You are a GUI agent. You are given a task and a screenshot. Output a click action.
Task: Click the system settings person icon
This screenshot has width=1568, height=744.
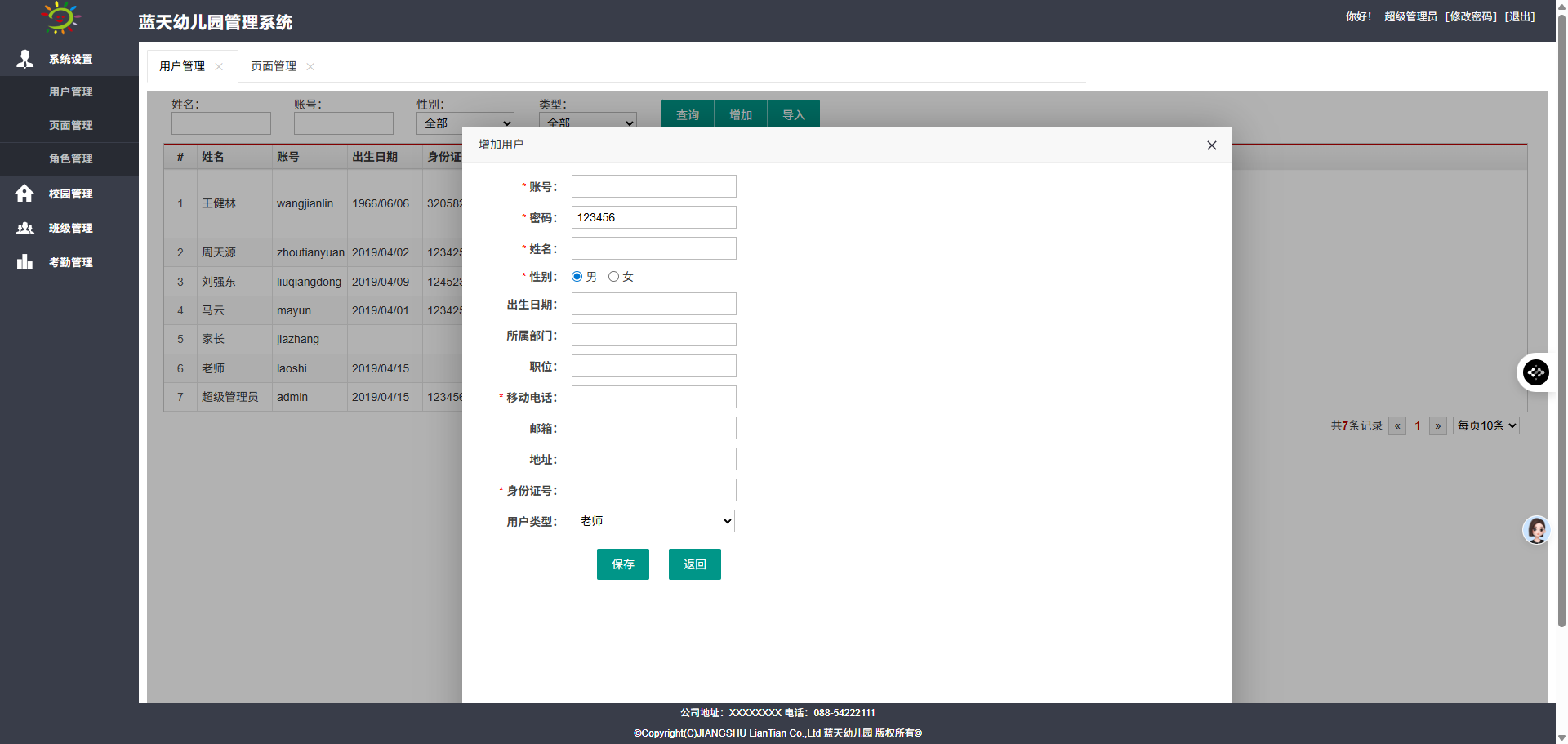coord(24,59)
